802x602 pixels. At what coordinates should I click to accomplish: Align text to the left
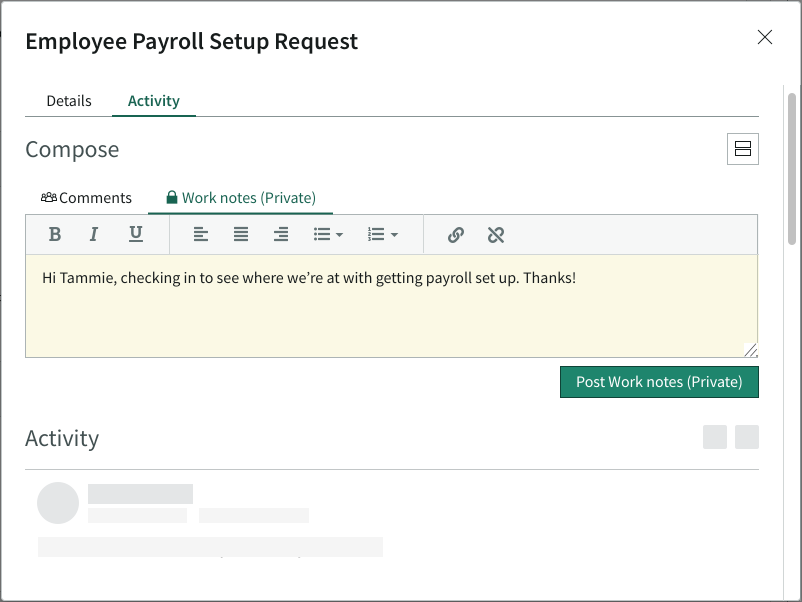[200, 235]
